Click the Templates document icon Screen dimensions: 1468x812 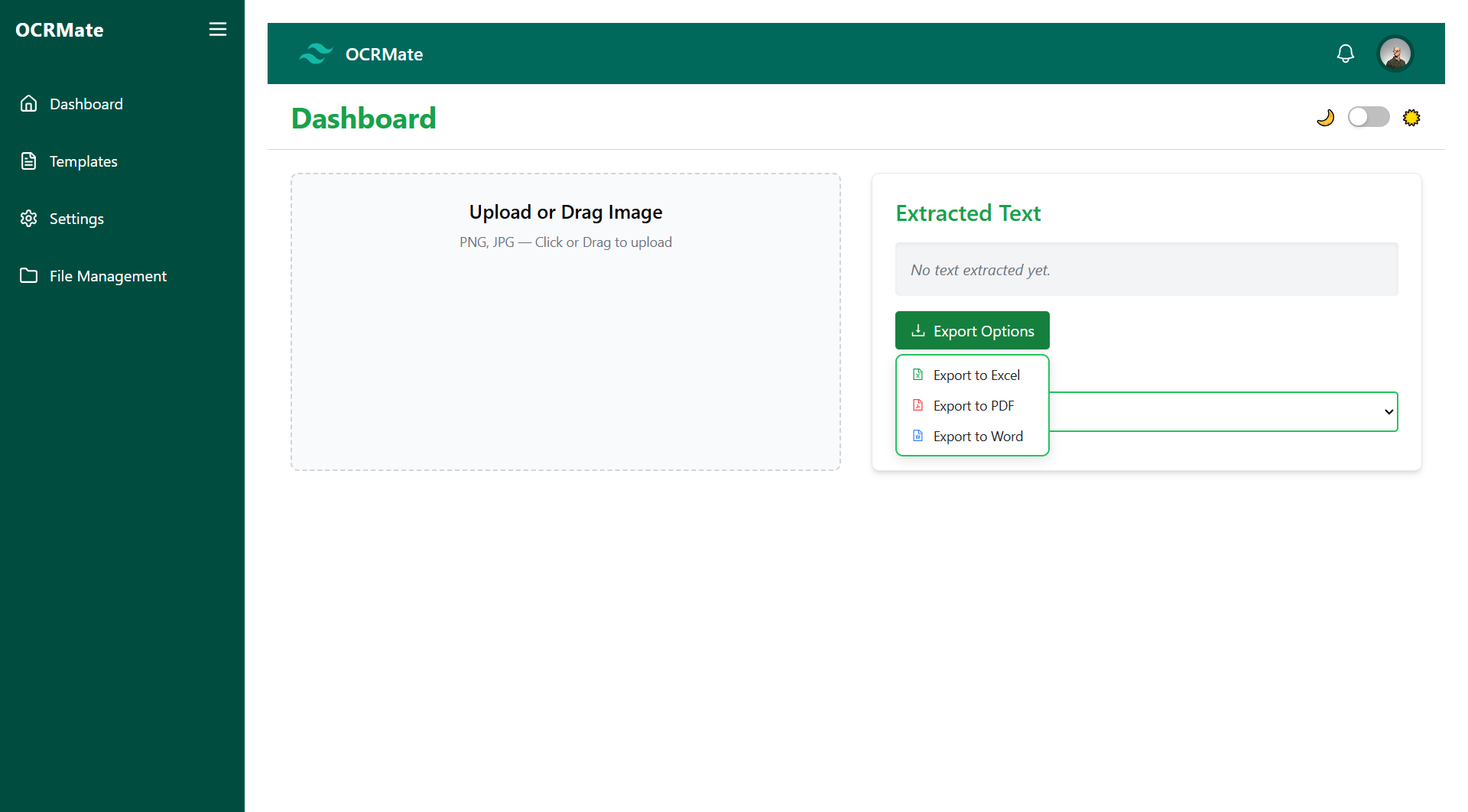click(28, 161)
